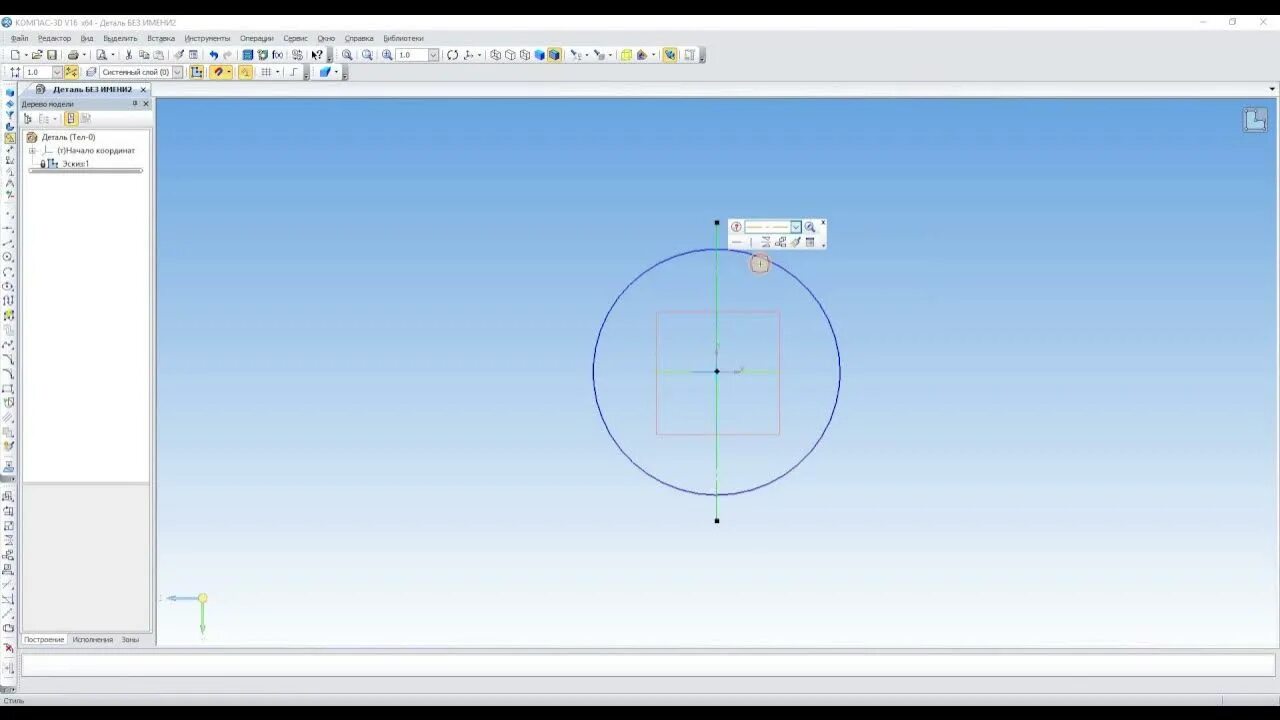Open the orientation dropdown arrow next to axes icon
The width and height of the screenshot is (1280, 720).
point(479,55)
